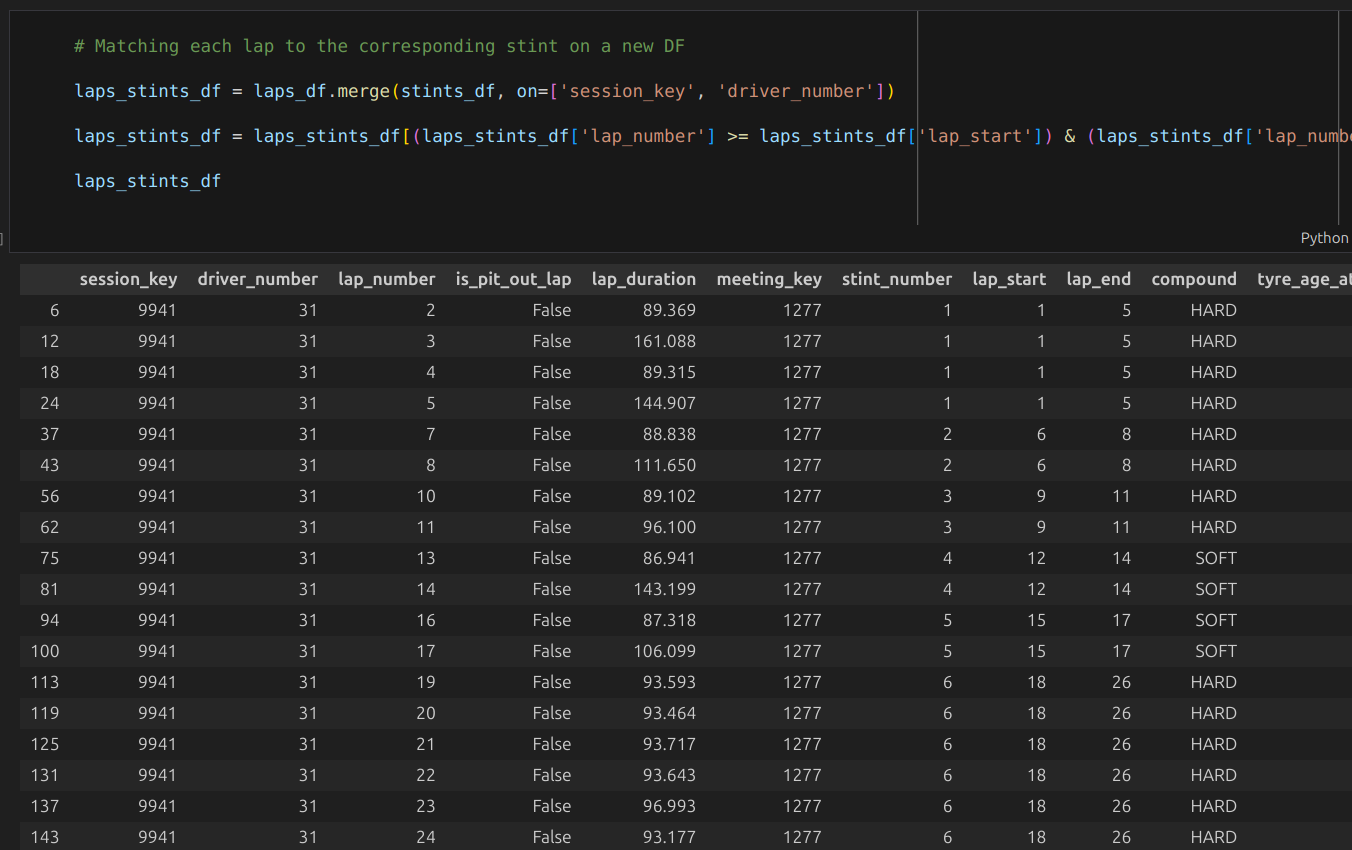Click the 'driver_number' string in the merge call
The height and width of the screenshot is (850, 1352).
pos(797,91)
